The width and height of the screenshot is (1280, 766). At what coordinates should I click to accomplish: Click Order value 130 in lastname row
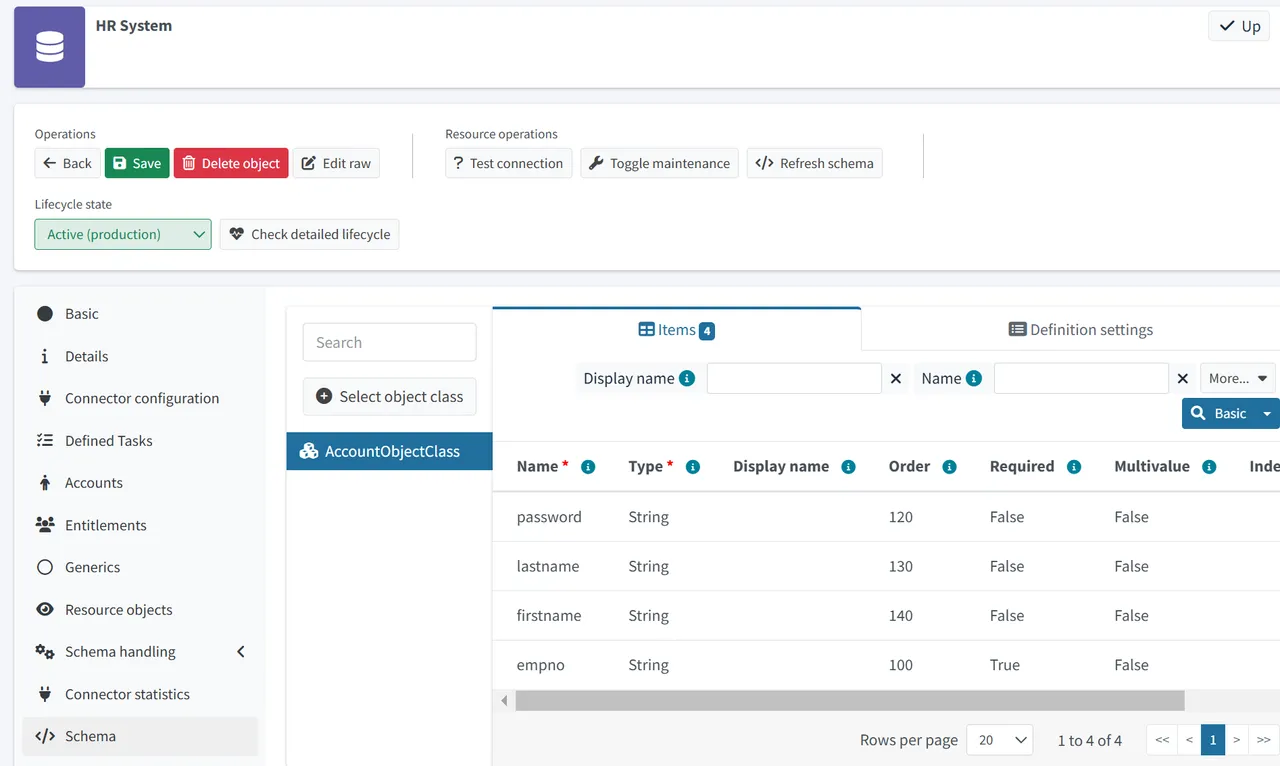pyautogui.click(x=901, y=566)
